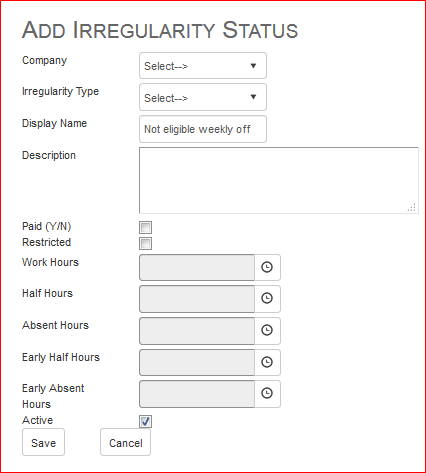Expand the Company dropdown

(x=203, y=66)
